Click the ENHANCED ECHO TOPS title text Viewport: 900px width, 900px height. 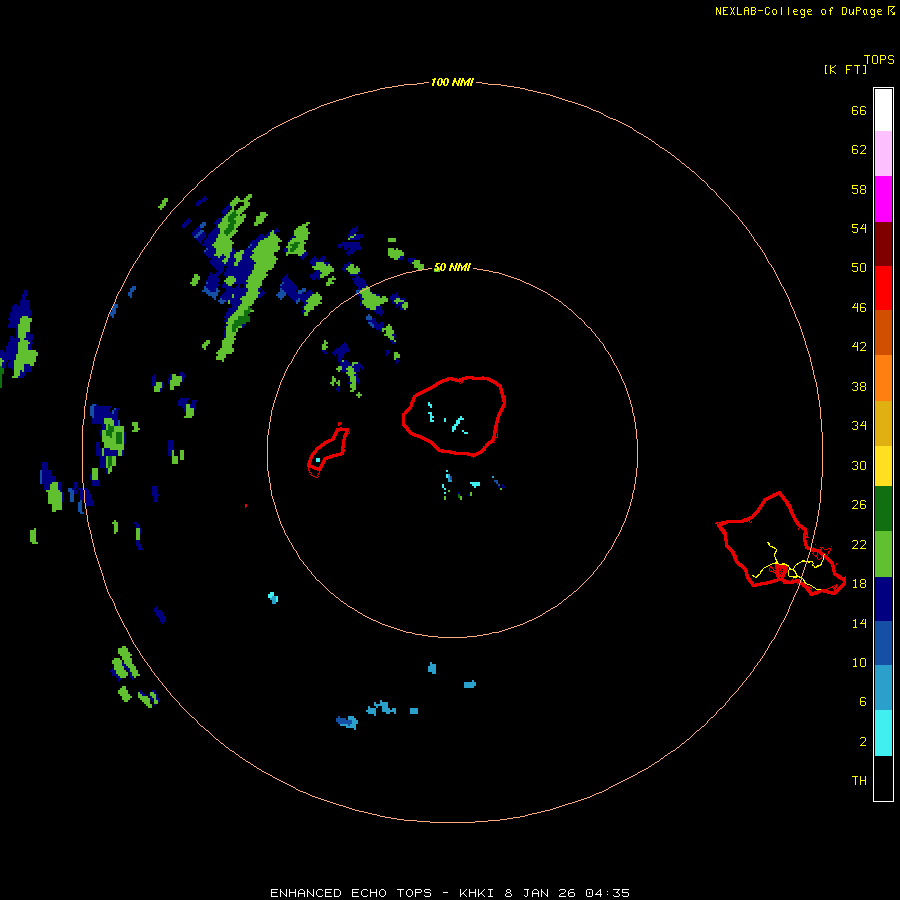tap(351, 893)
